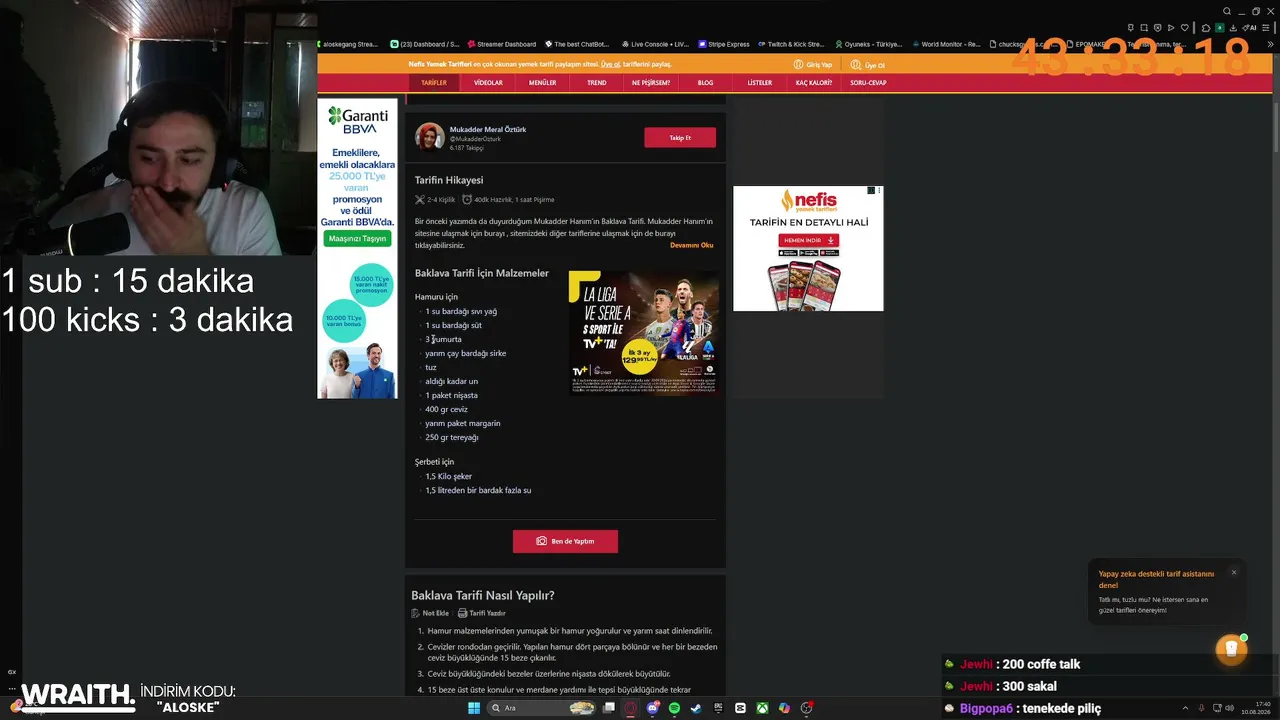Open the taskbar clock and date
This screenshot has width=1280, height=720.
point(1256,708)
